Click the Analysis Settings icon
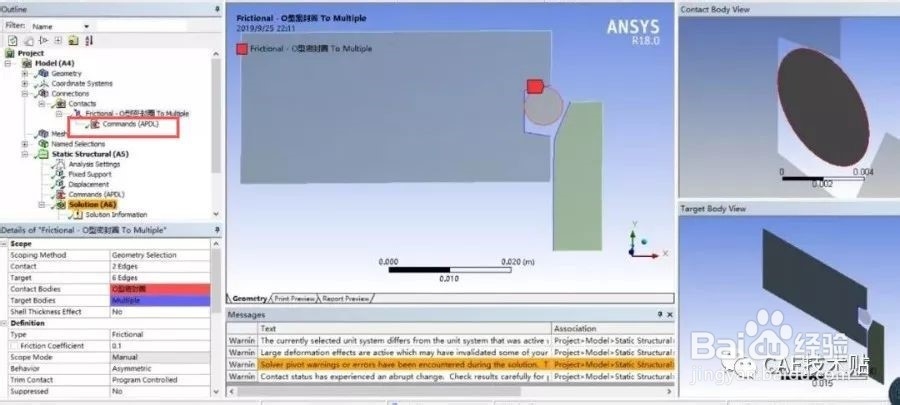This screenshot has width=900, height=405. pos(59,165)
